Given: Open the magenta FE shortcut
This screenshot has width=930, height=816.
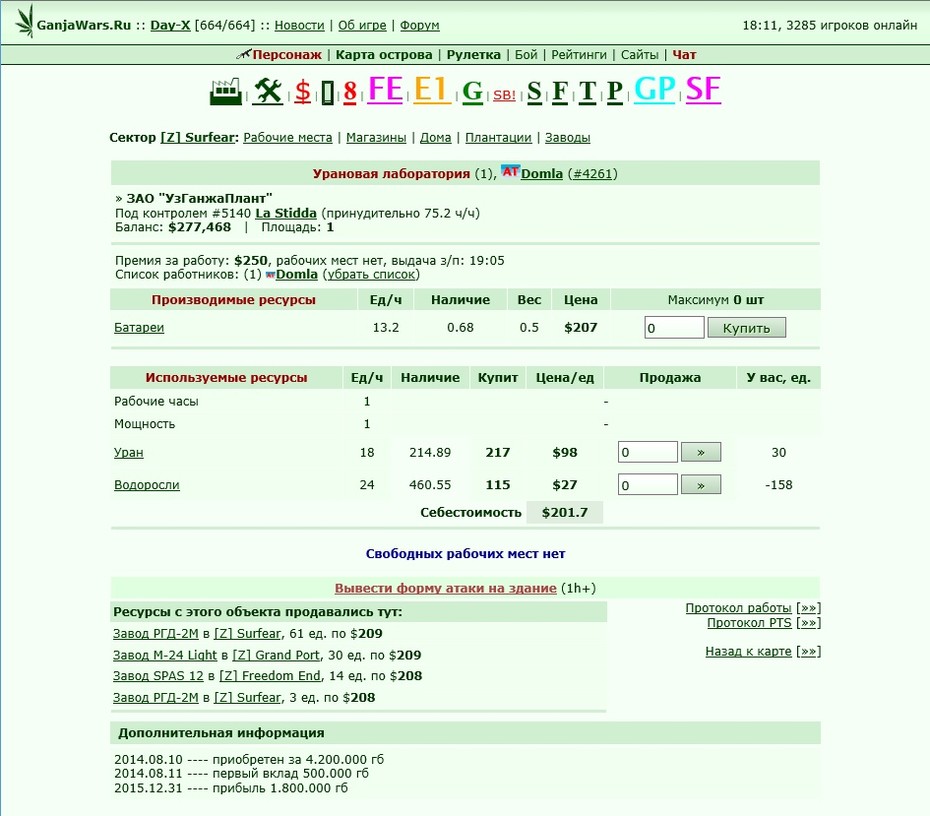Looking at the screenshot, I should click(385, 90).
